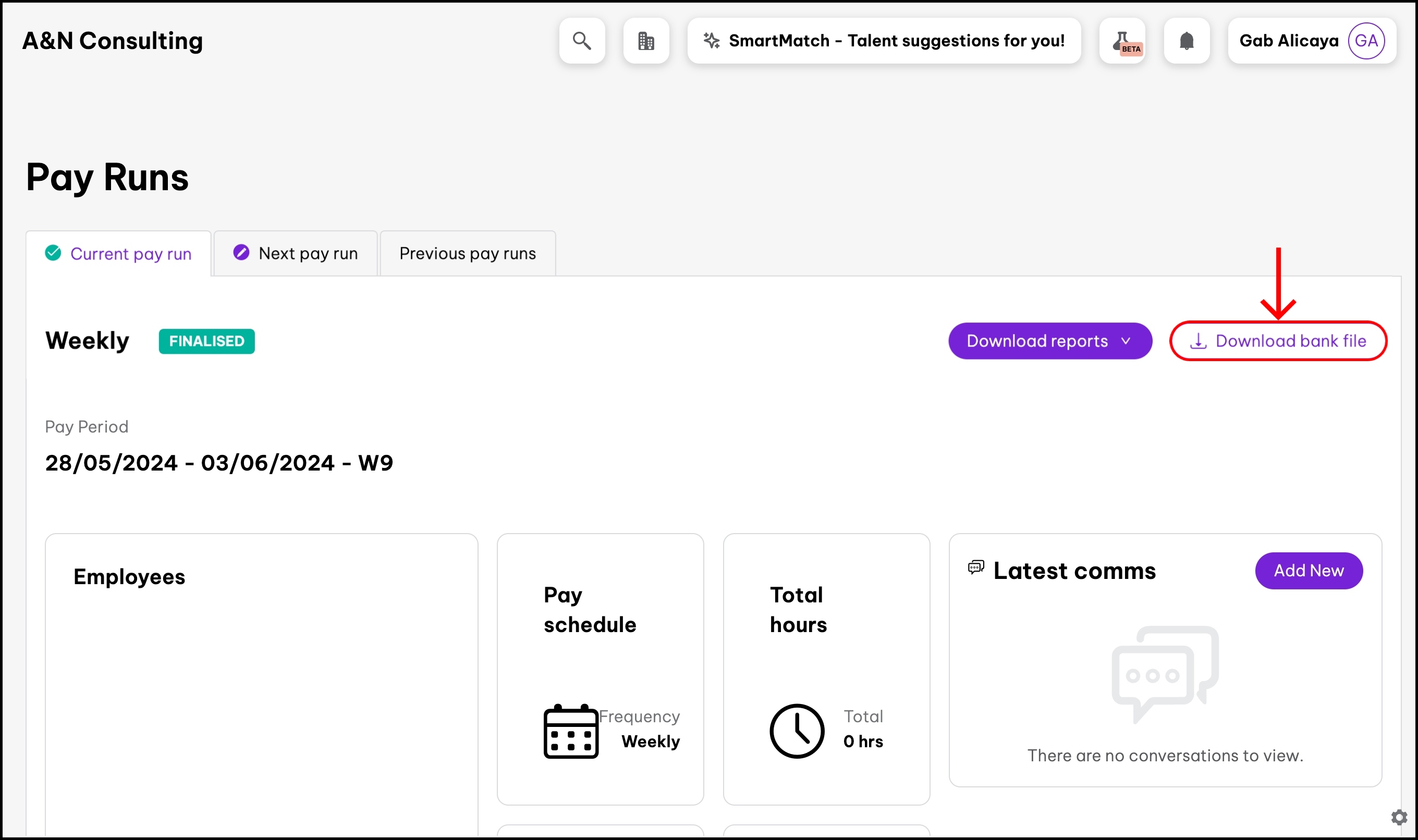Image resolution: width=1418 pixels, height=840 pixels.
Task: Click Add New comms button
Action: point(1308,571)
